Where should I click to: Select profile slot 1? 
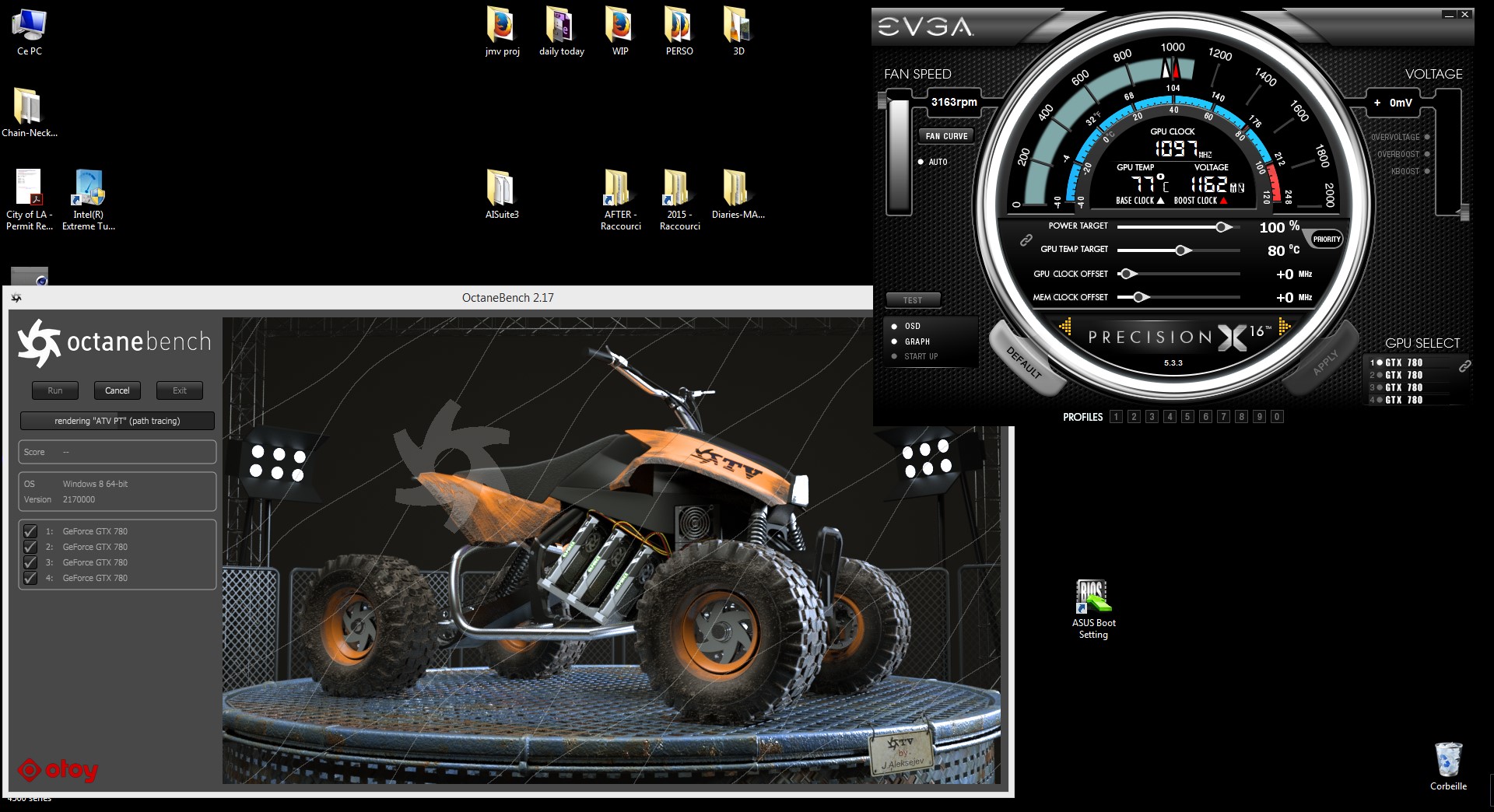click(1116, 417)
